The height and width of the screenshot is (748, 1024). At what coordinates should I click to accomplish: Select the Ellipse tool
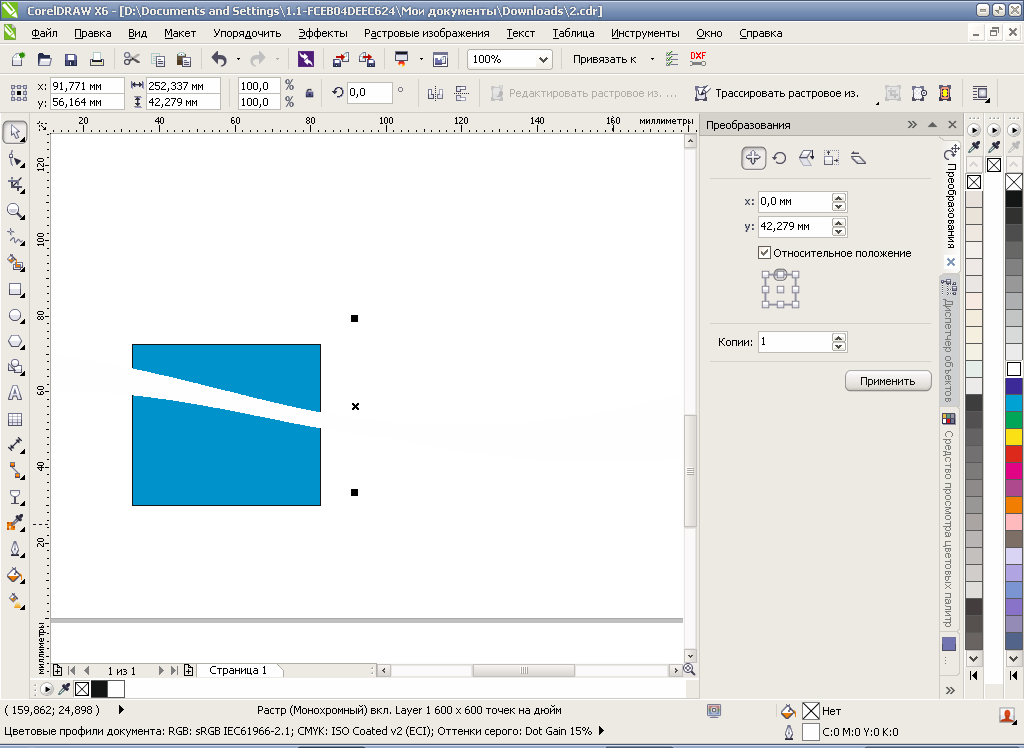[x=15, y=316]
